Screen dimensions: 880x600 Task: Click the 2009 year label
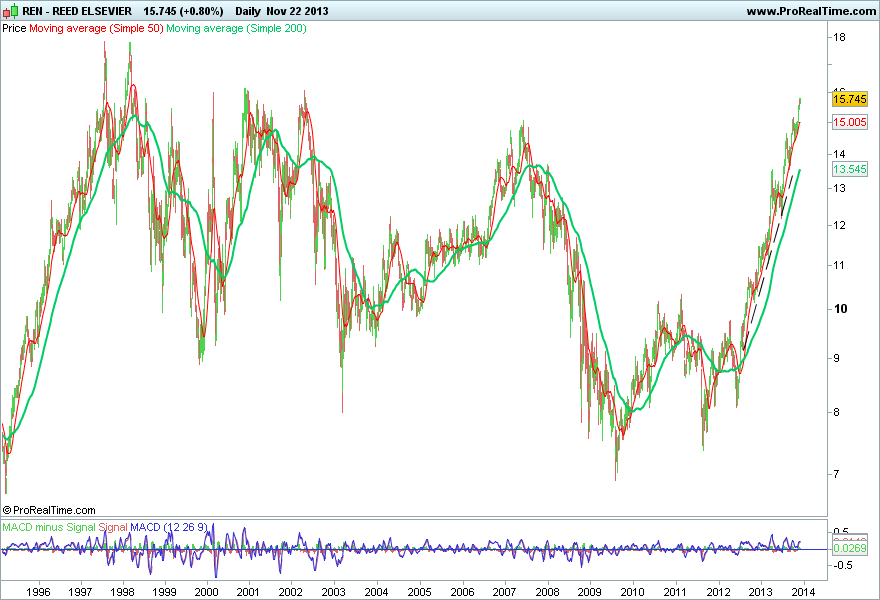click(589, 592)
